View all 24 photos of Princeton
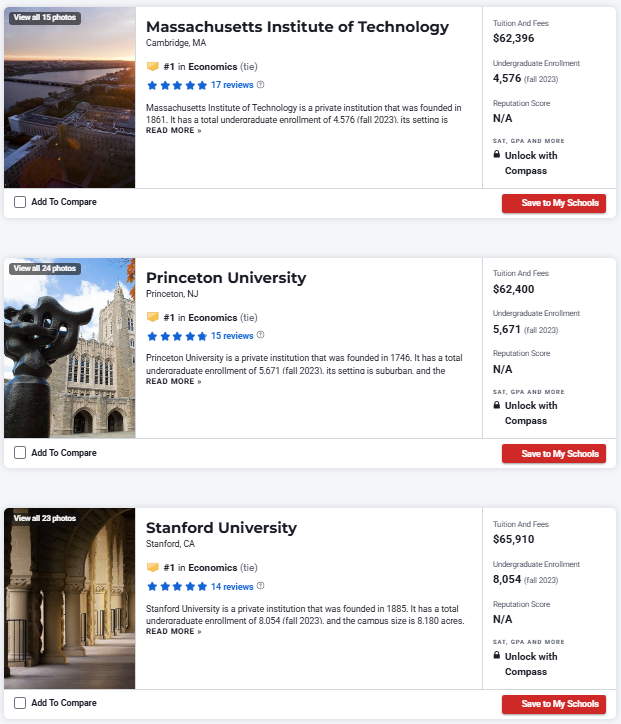 (x=45, y=268)
